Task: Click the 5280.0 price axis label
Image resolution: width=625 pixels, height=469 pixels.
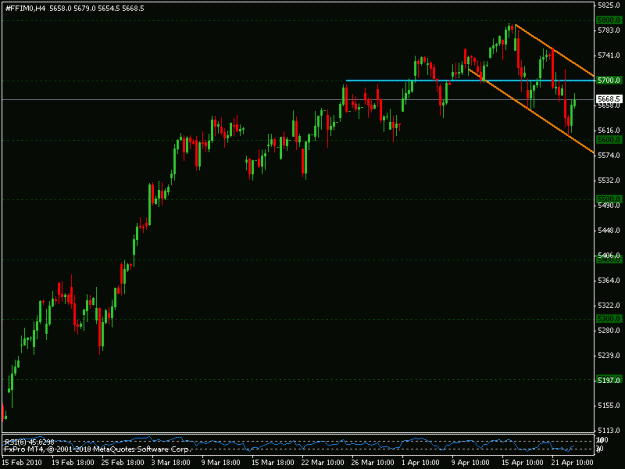Action: click(x=609, y=330)
